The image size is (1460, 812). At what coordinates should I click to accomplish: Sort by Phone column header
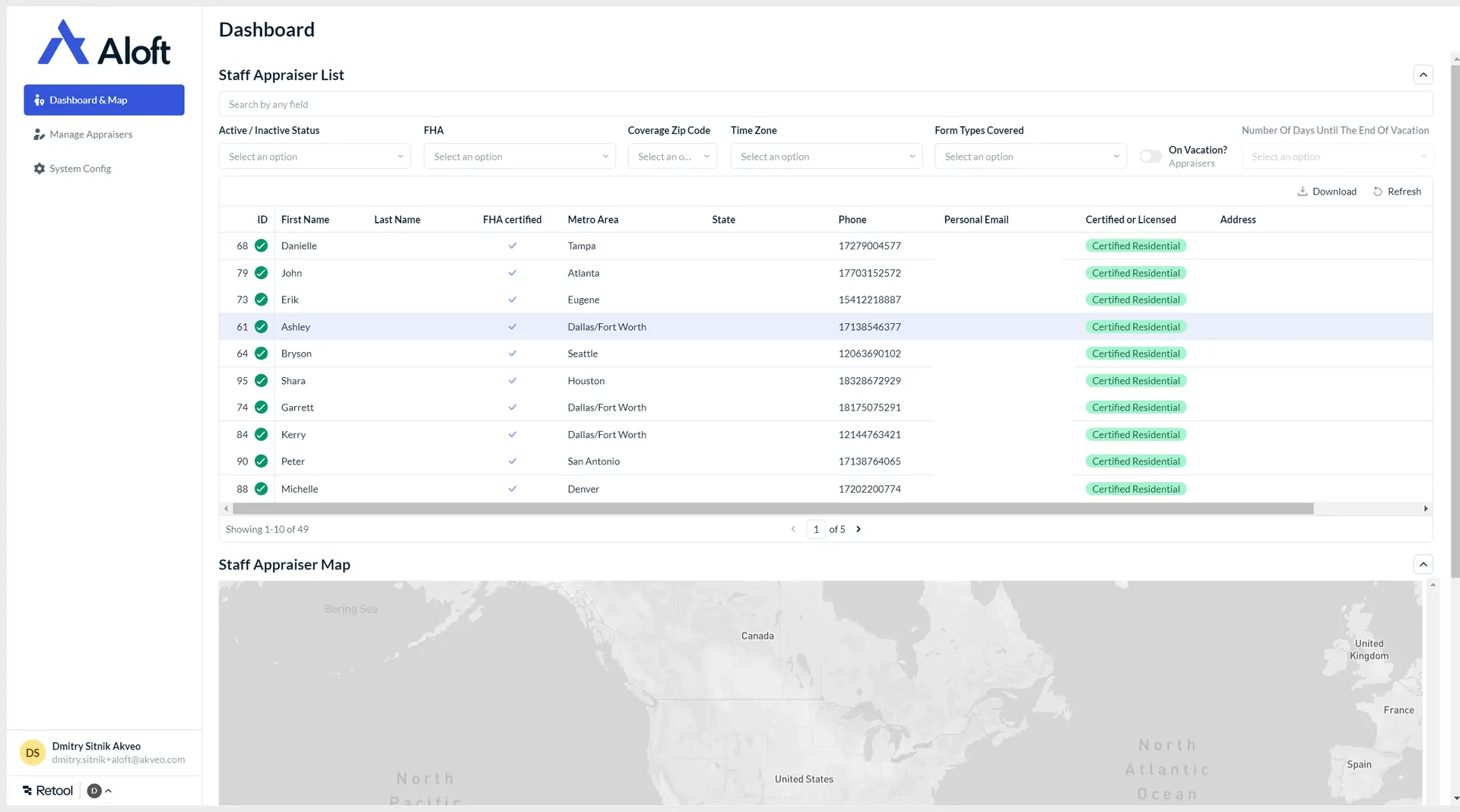[x=852, y=220]
